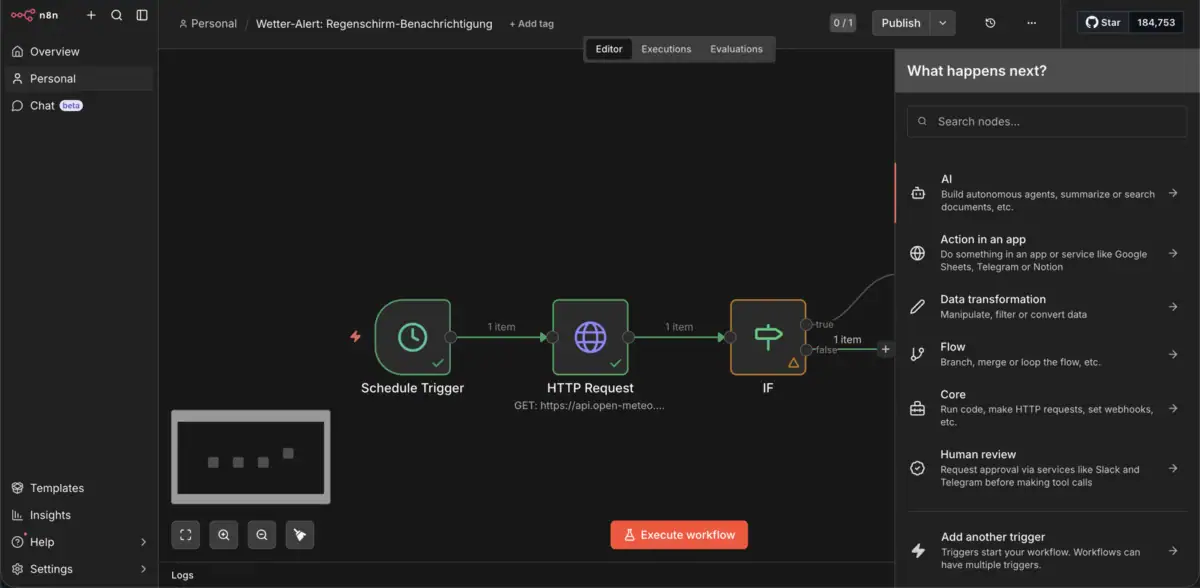
Task: Fit the workflow to view
Action: pos(185,534)
